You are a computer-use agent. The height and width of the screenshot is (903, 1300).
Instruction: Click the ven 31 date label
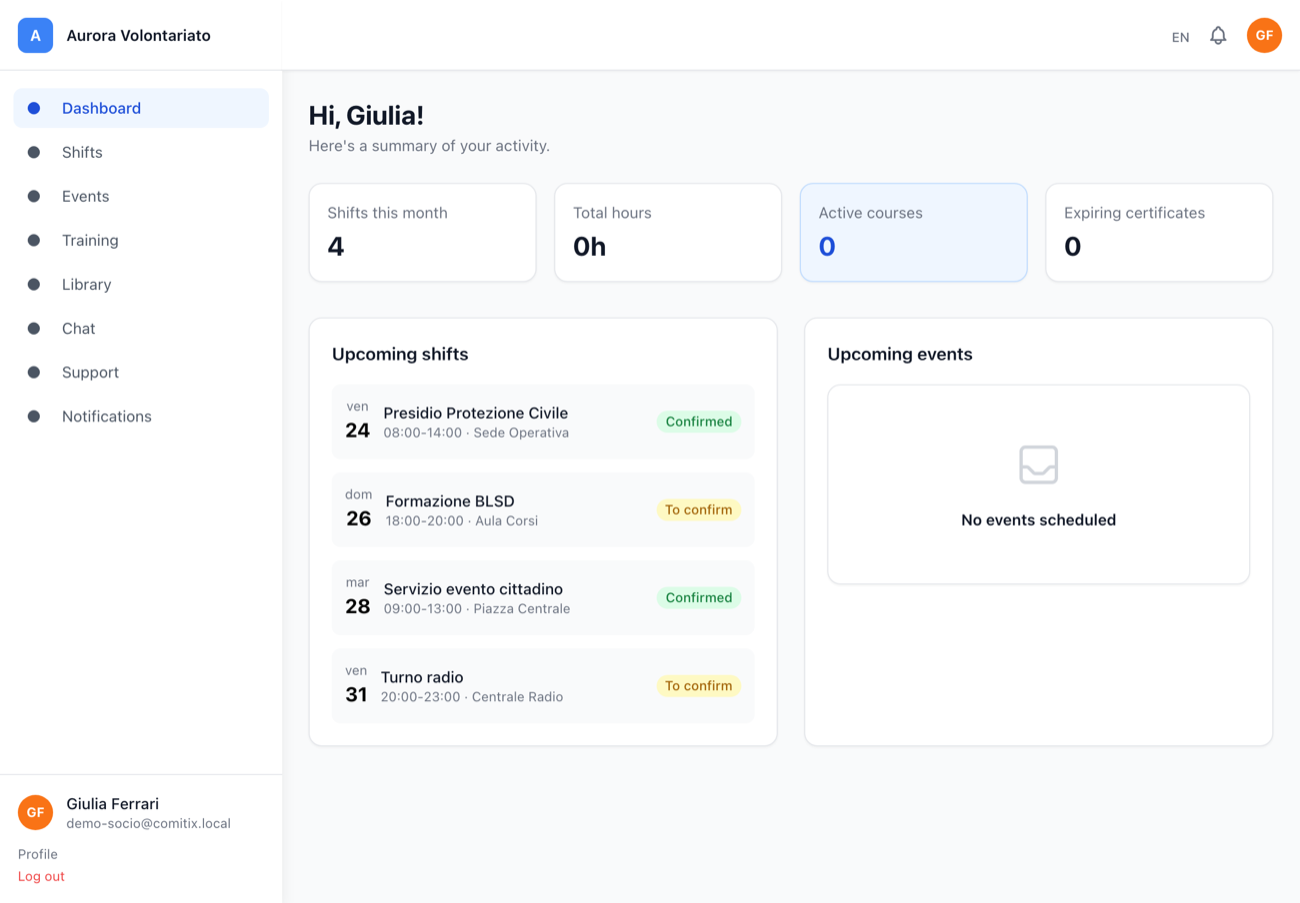pos(357,685)
